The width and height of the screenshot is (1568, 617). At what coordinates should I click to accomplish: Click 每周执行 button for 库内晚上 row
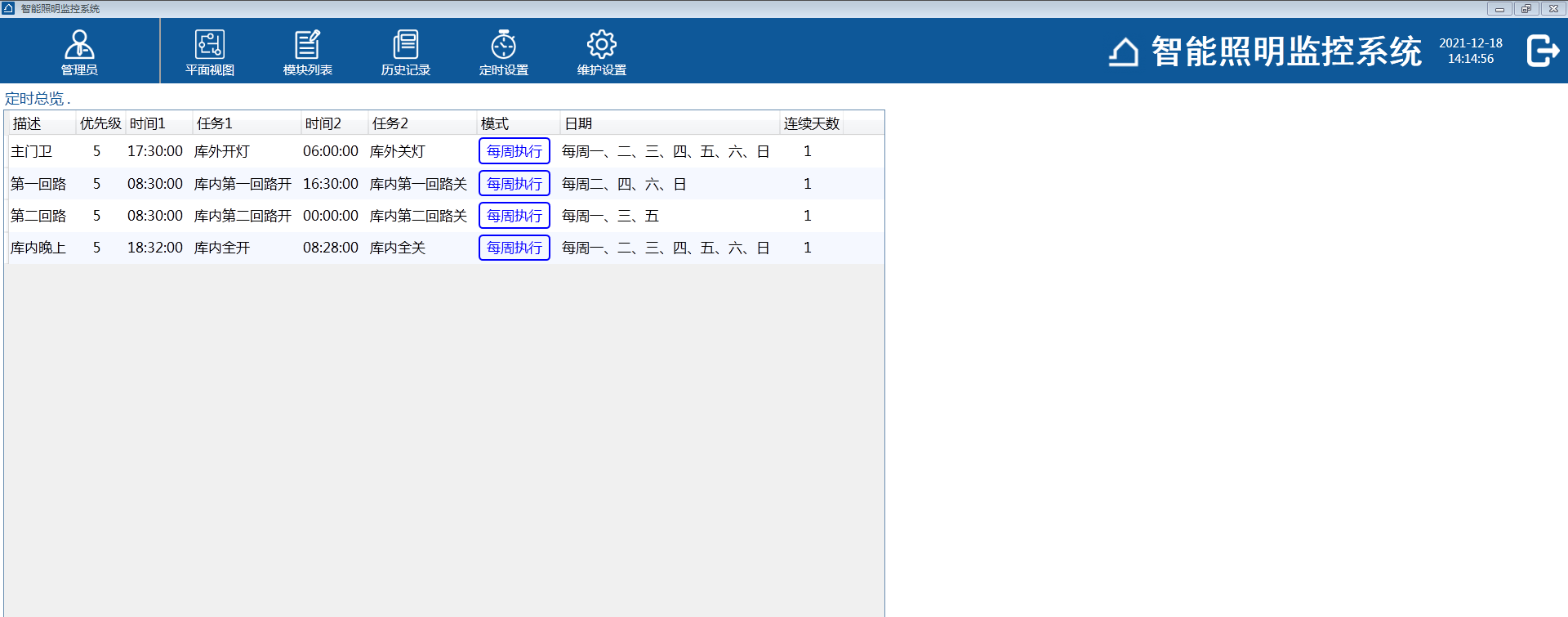click(514, 248)
